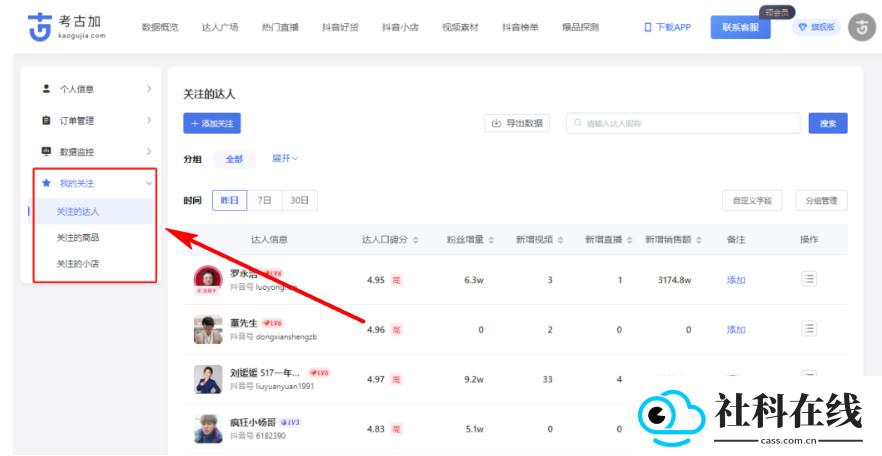The height and width of the screenshot is (456, 882).
Task: Sort by the 新增视频 sort icon
Action: [x=560, y=240]
